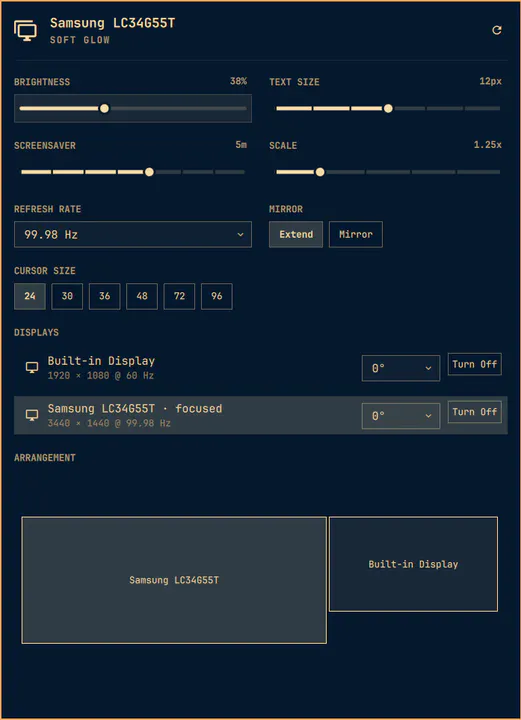The width and height of the screenshot is (521, 720).
Task: Click the refresh icon in the header
Action: 496,30
